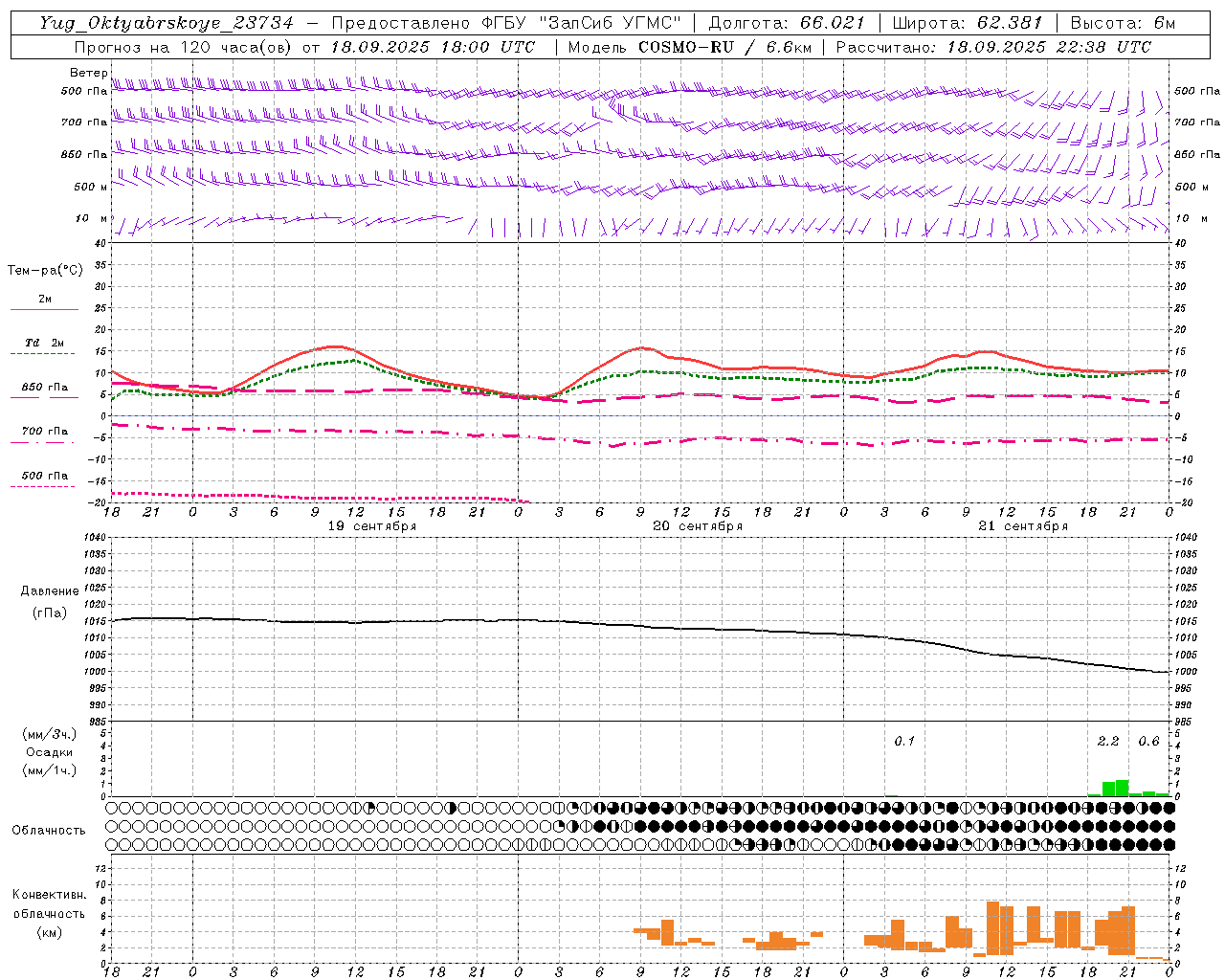
Task: Click the 'Конвективн.' convective cloud label
Action: pyautogui.click(x=50, y=894)
